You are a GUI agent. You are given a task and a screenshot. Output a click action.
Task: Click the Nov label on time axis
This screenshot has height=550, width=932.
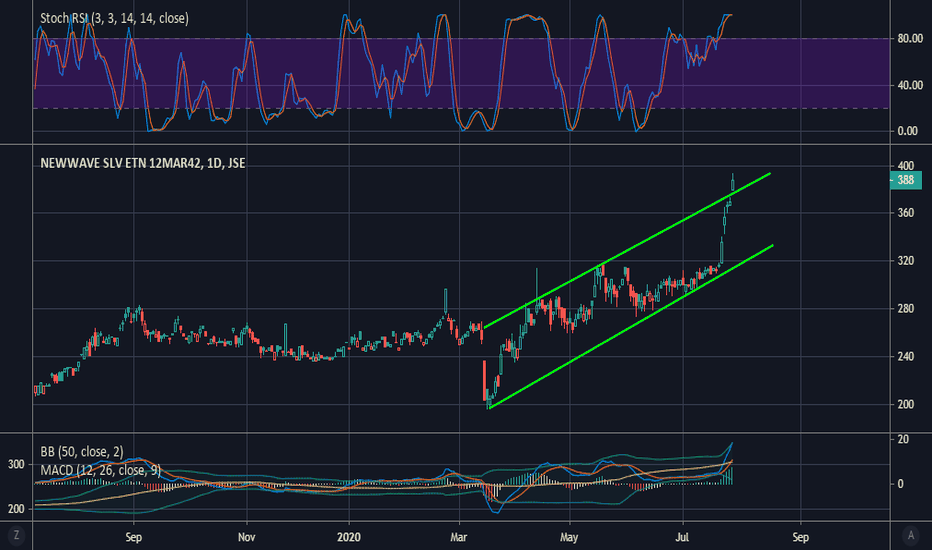click(246, 538)
